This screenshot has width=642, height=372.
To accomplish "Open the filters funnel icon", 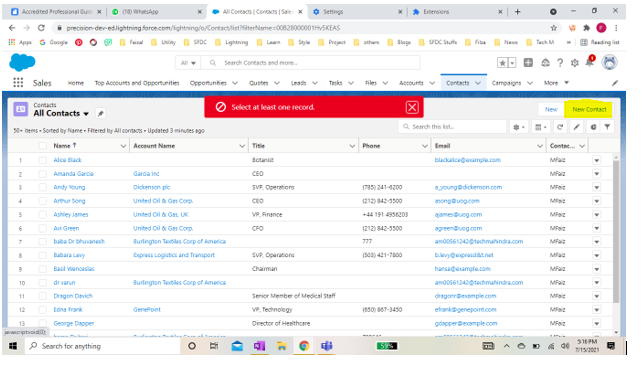I will tap(608, 127).
